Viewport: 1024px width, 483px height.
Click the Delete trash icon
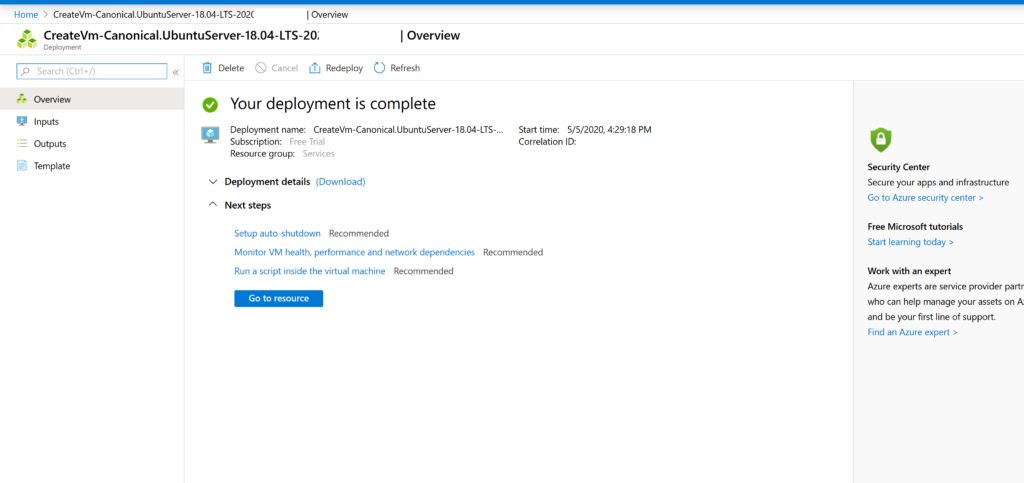(207, 68)
